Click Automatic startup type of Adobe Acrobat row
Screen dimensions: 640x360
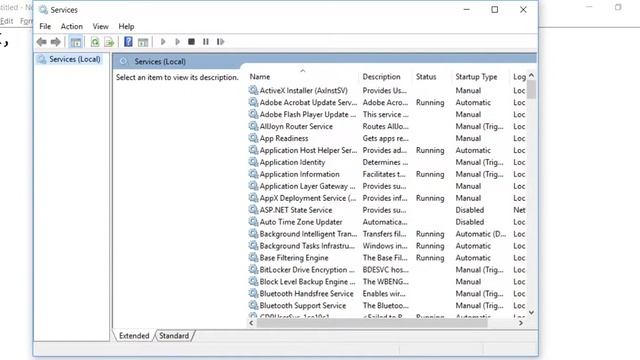(x=473, y=102)
